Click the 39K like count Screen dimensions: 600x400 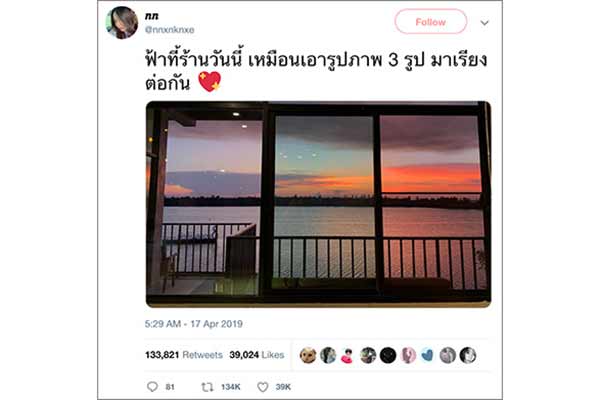(283, 387)
